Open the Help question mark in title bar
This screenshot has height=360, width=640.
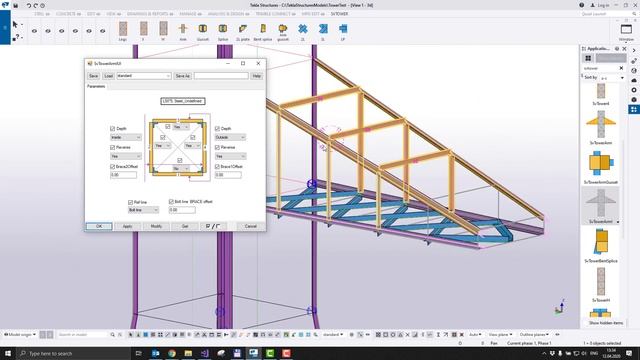click(x=581, y=5)
